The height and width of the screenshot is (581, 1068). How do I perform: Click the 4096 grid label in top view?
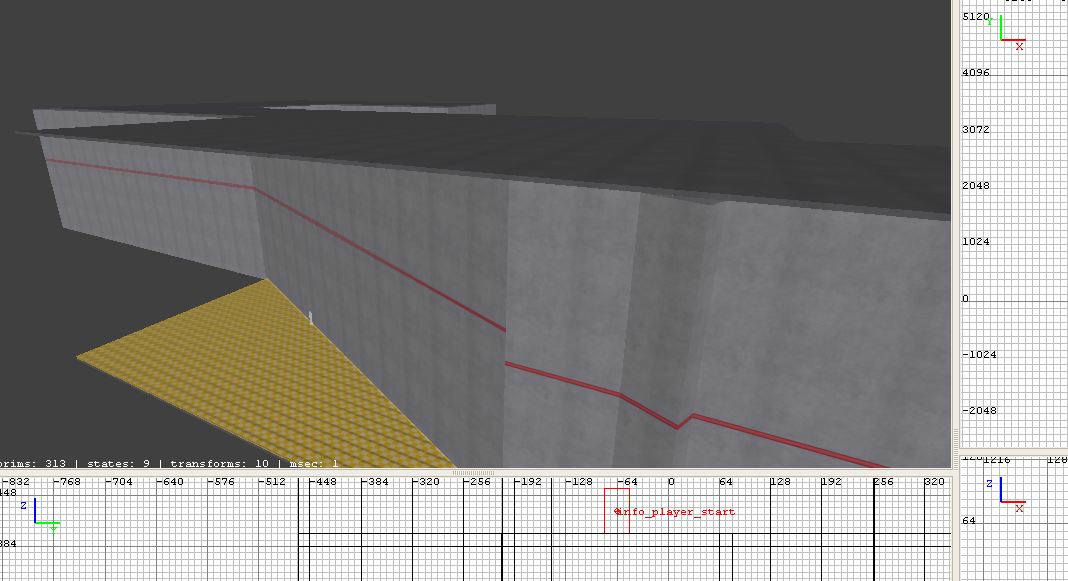(x=975, y=73)
